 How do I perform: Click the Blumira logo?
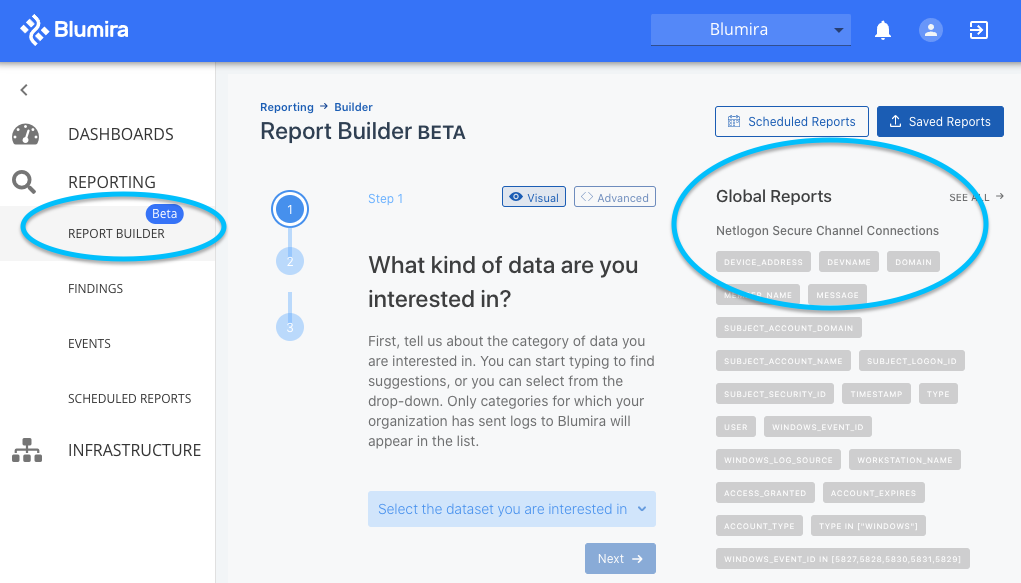74,30
